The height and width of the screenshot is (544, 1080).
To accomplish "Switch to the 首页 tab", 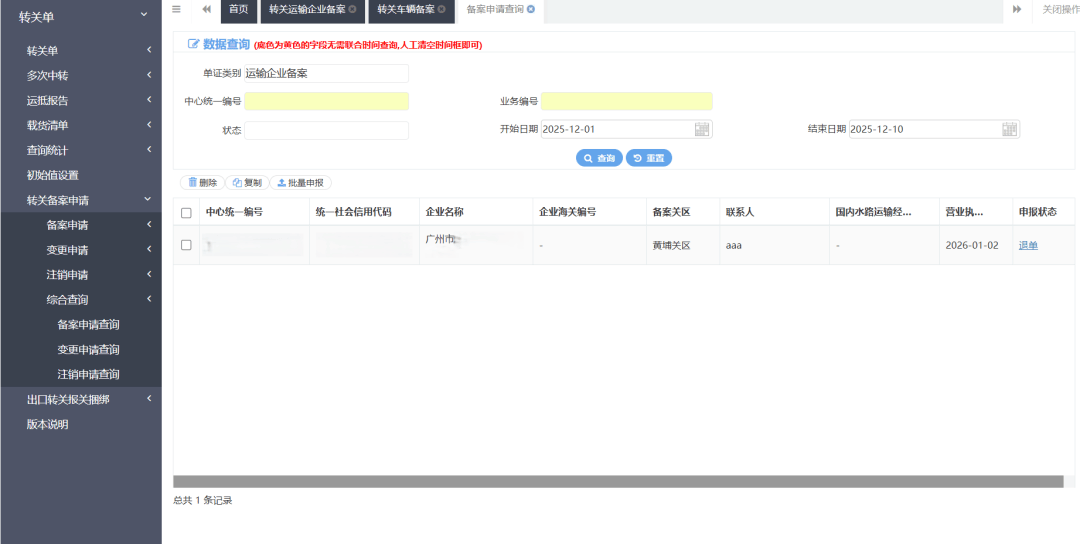I will coord(238,9).
